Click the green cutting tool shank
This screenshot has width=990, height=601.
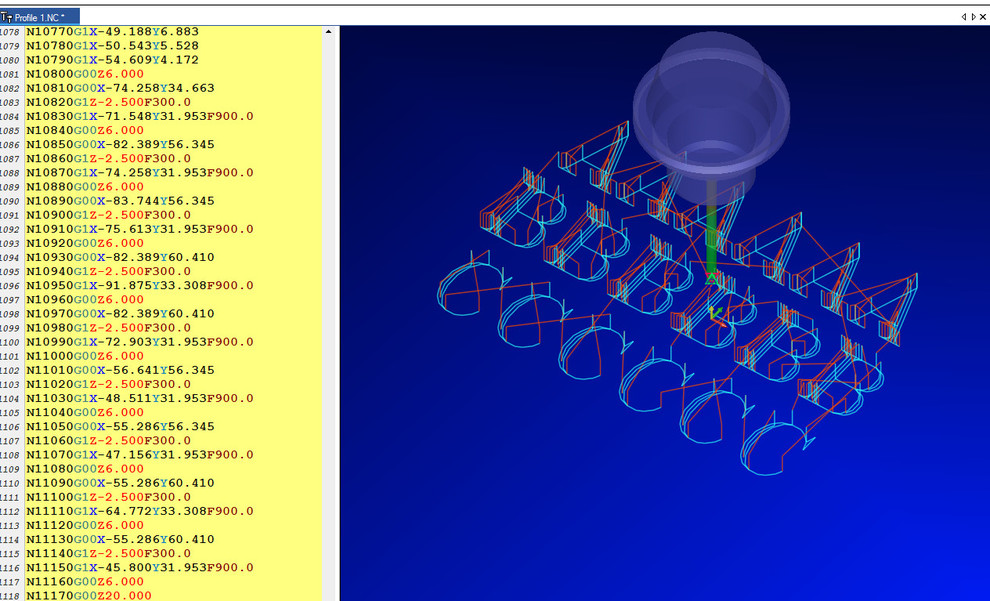[x=711, y=230]
